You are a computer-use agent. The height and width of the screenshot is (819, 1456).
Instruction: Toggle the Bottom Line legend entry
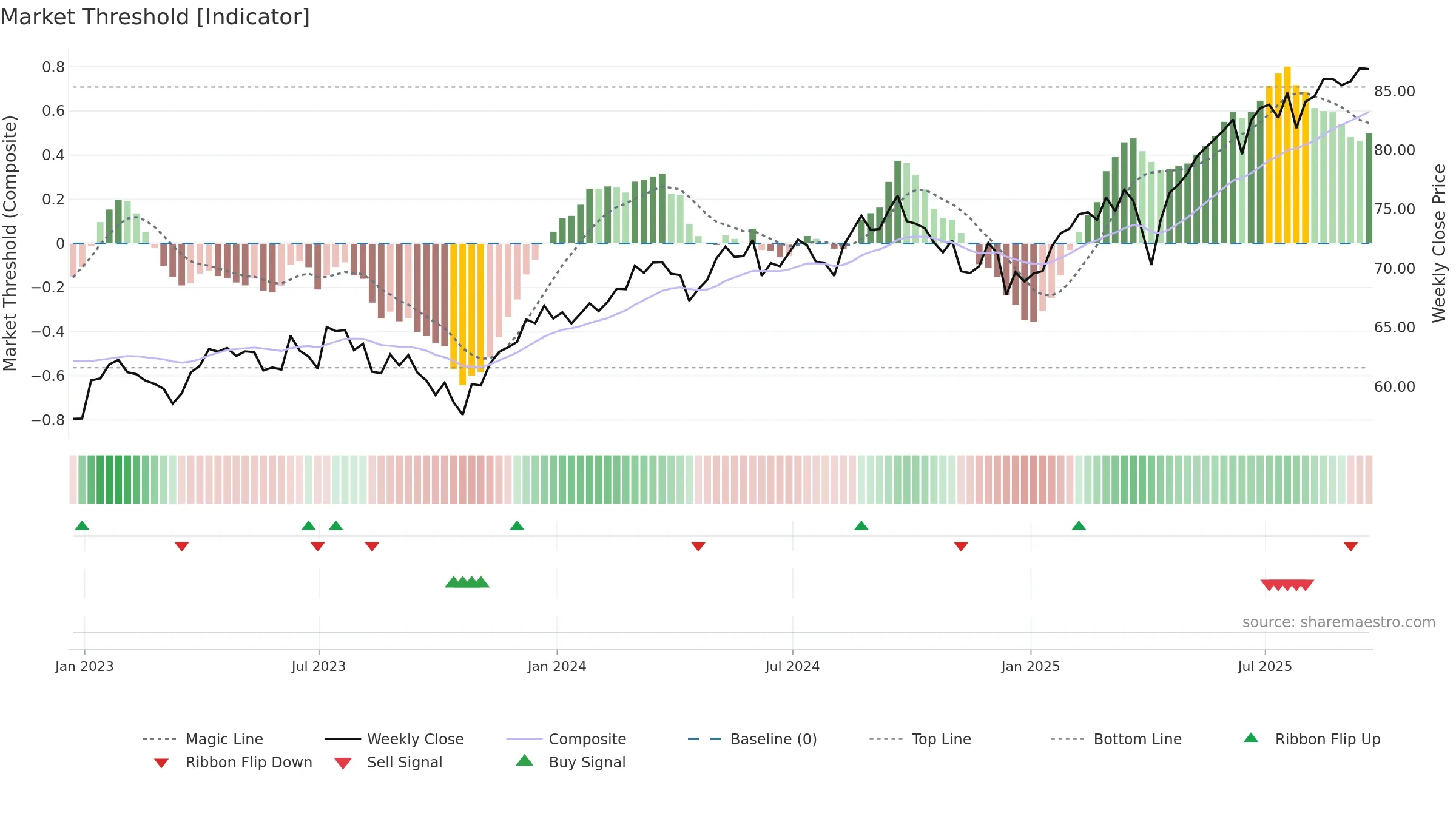tap(1116, 739)
